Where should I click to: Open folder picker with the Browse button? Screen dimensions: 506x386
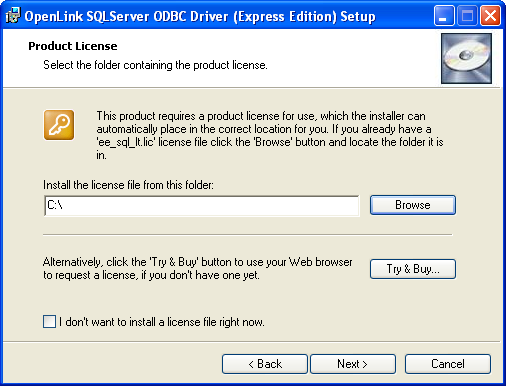(x=413, y=205)
